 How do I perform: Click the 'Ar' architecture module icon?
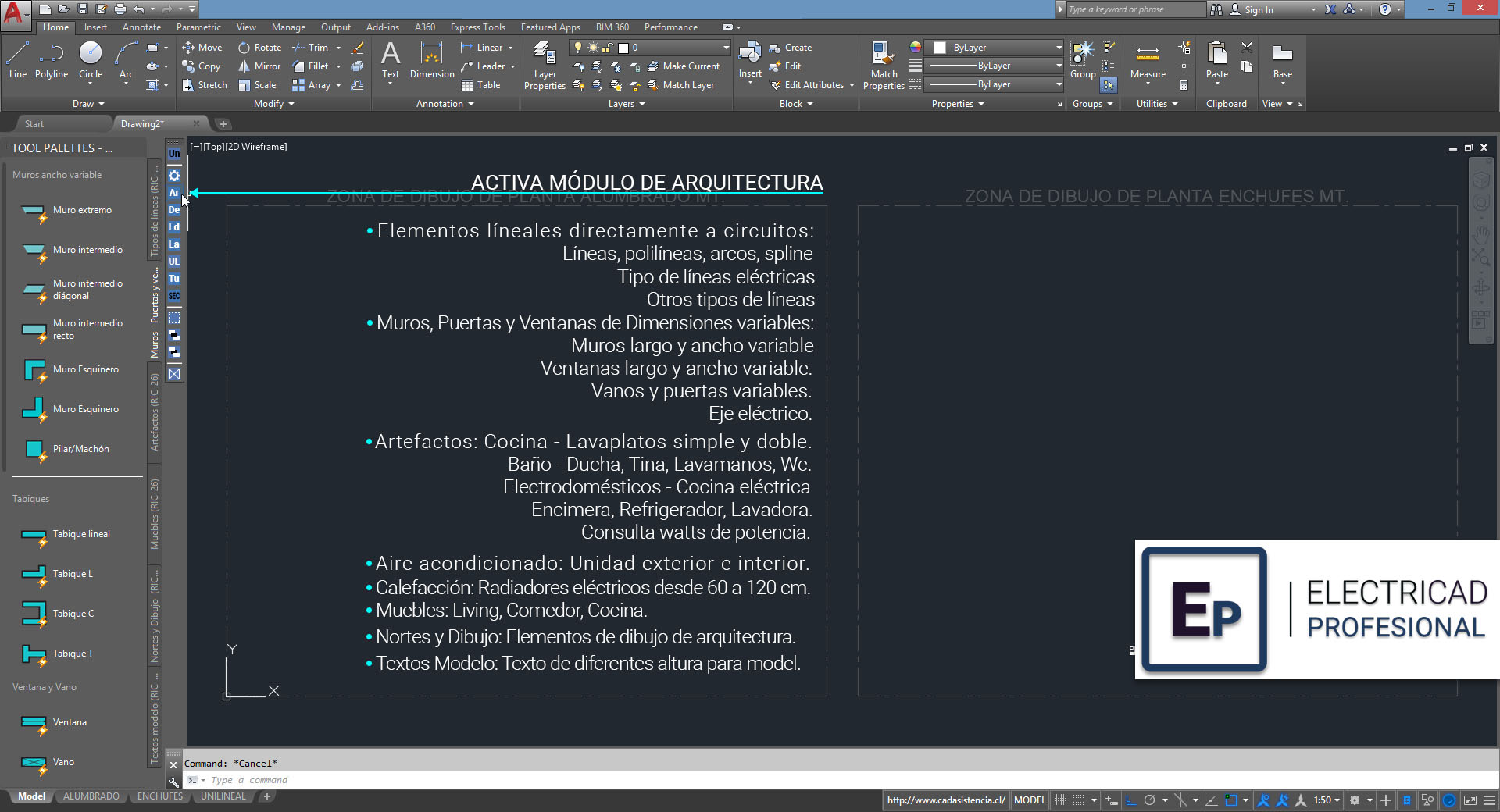click(174, 193)
